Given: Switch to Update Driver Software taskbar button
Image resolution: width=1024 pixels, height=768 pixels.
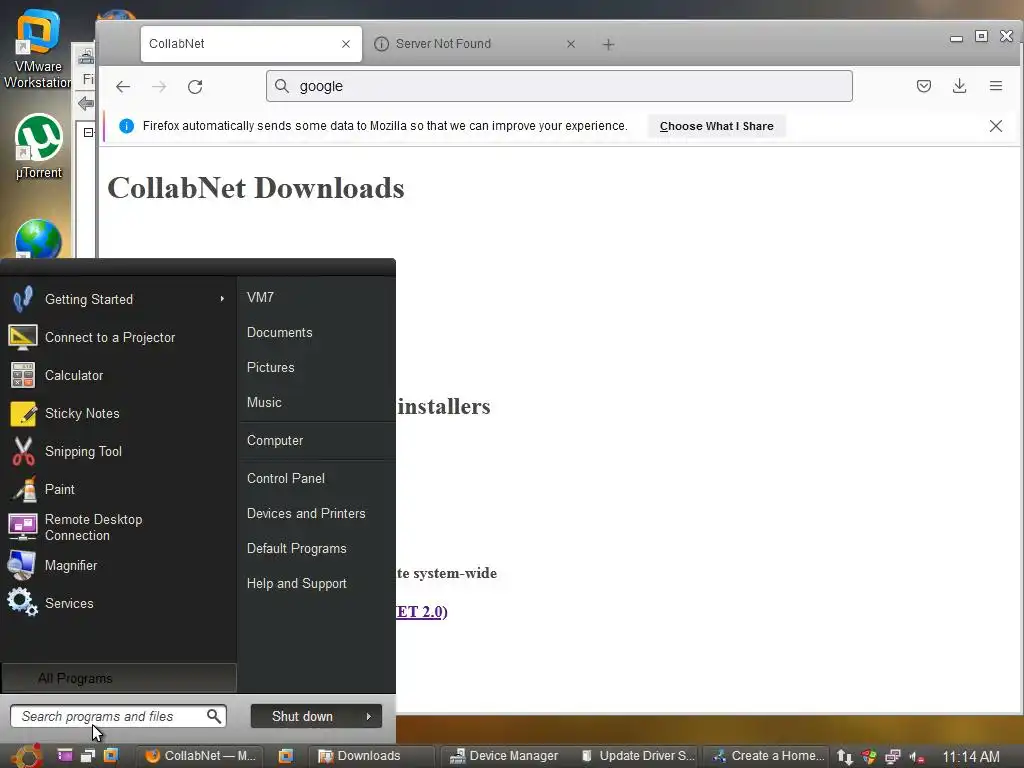Looking at the screenshot, I should point(638,756).
